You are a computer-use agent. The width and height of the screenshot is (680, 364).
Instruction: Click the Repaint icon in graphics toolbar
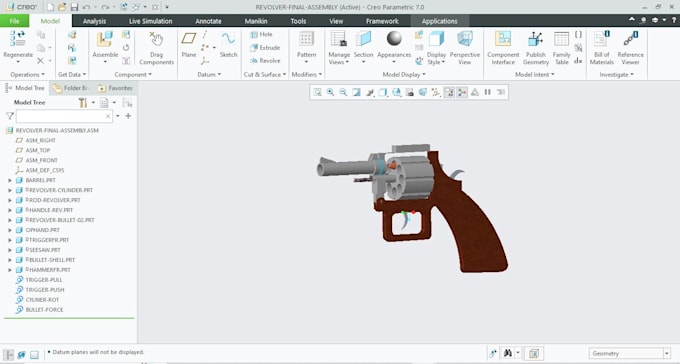(356, 92)
